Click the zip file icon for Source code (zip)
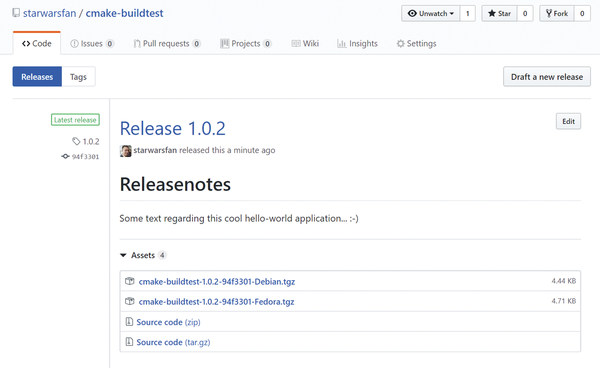 click(x=129, y=322)
